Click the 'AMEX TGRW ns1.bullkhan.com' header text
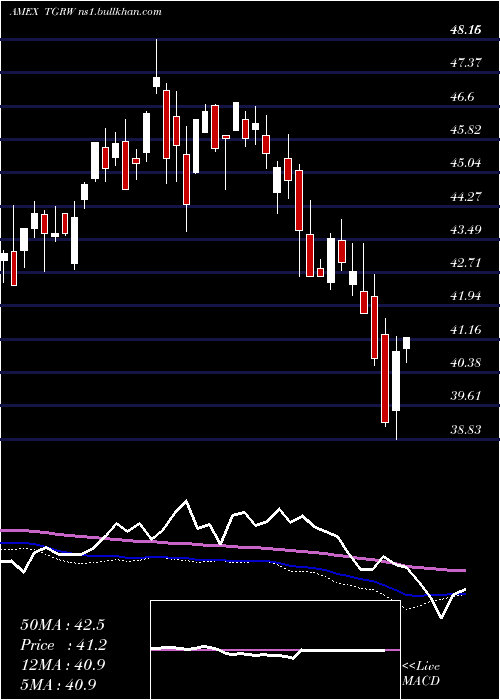 (85, 12)
